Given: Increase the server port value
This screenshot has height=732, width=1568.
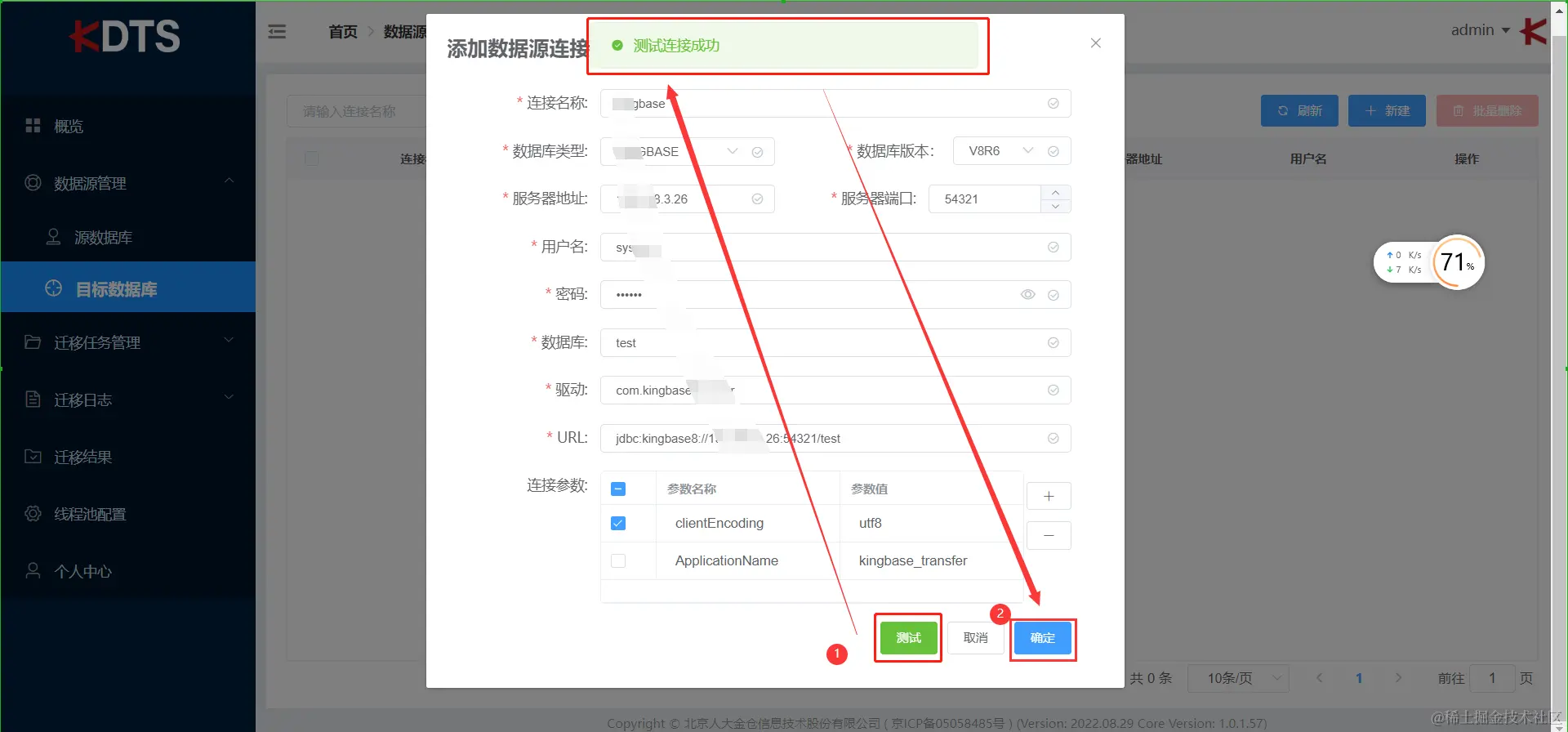Looking at the screenshot, I should (1056, 192).
